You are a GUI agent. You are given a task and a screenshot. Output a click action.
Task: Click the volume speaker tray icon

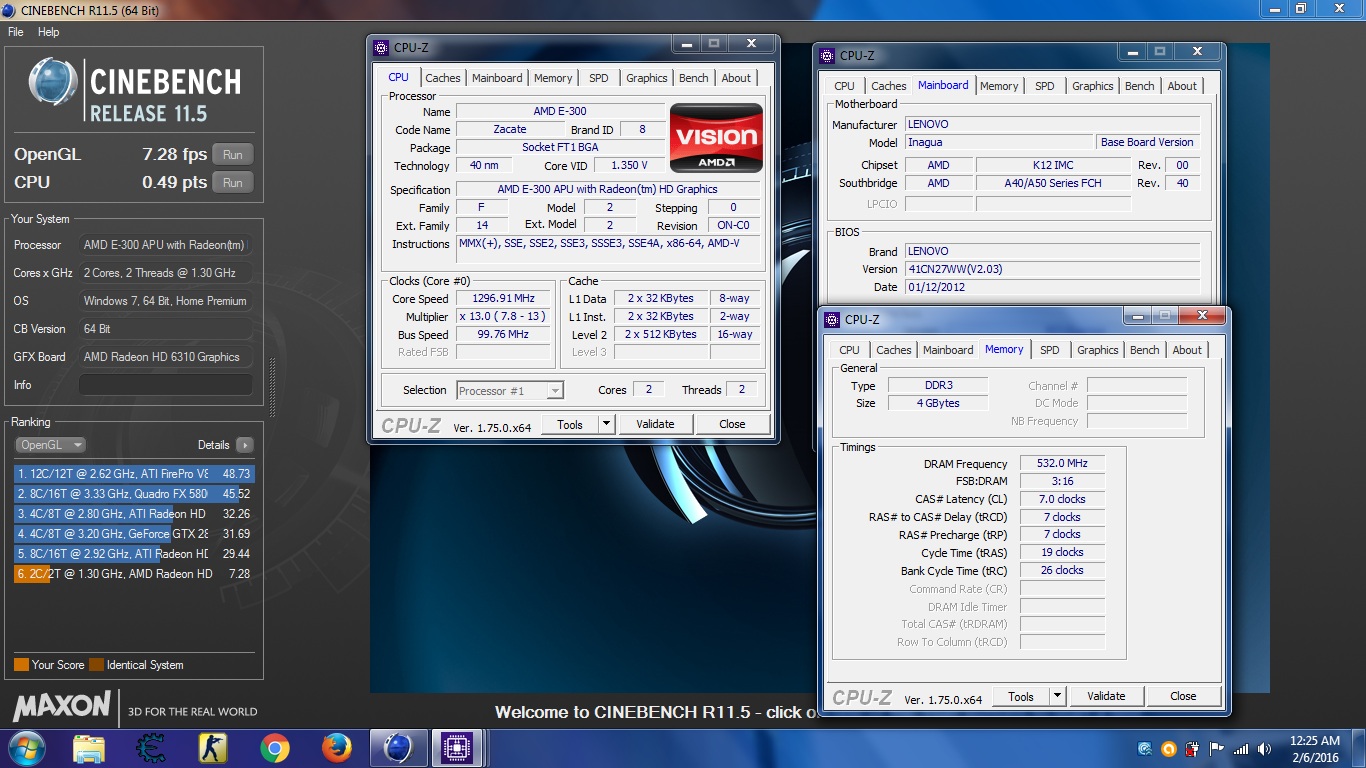[x=1265, y=748]
